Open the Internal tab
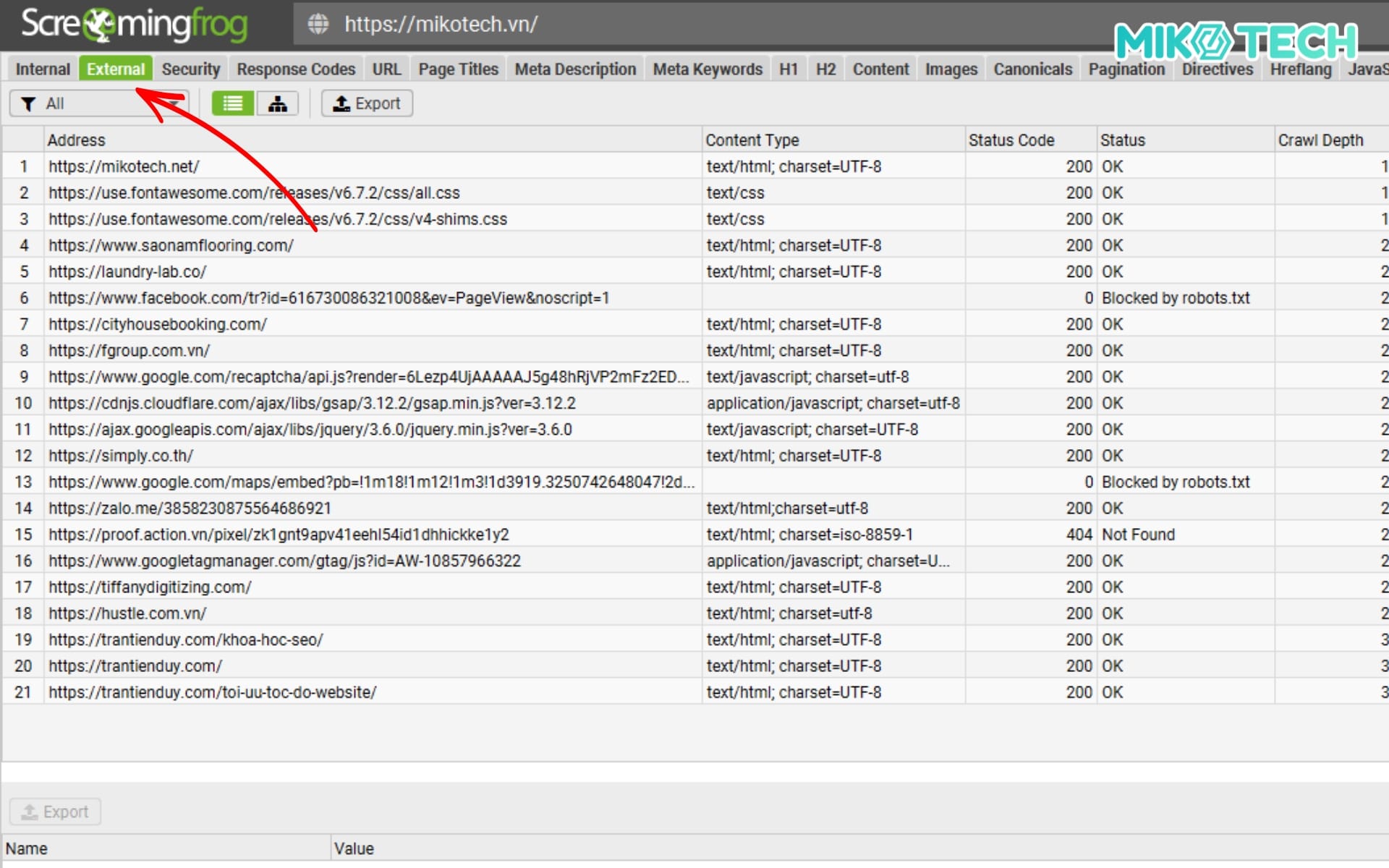Screen dimensions: 1389x868 43,69
